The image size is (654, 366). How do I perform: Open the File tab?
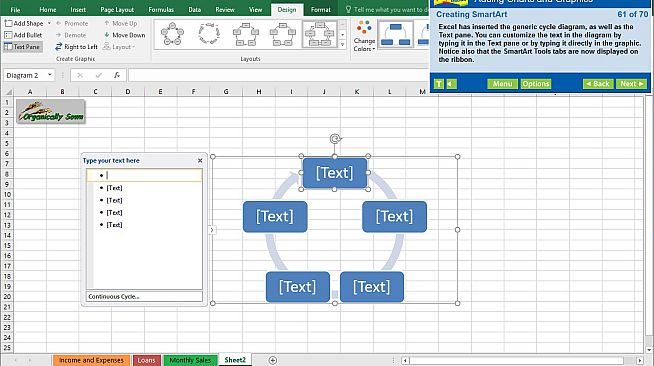coord(15,10)
